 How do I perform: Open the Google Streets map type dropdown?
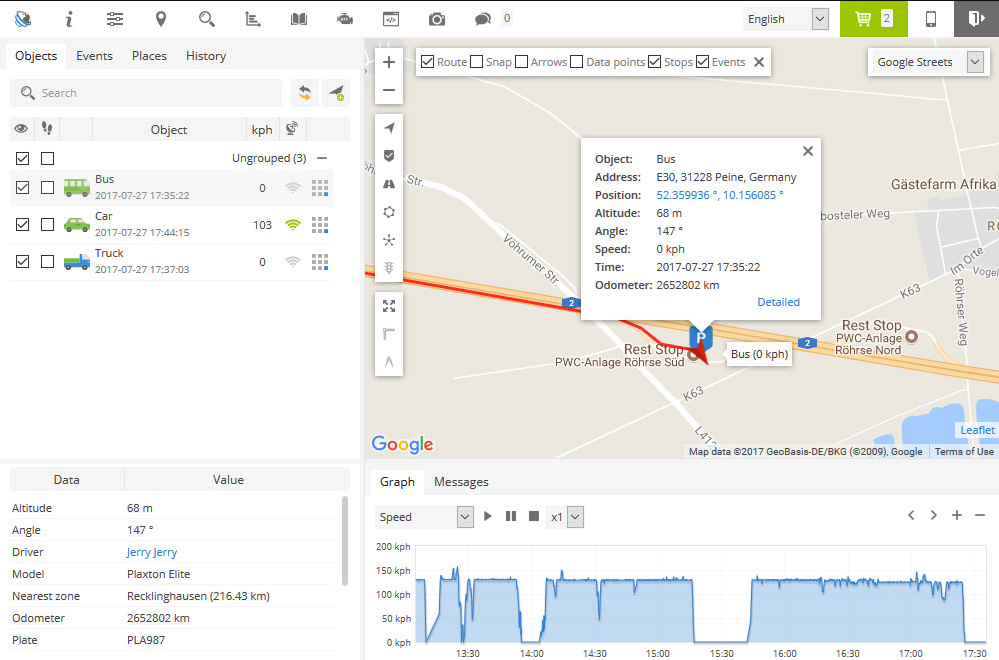(x=927, y=62)
